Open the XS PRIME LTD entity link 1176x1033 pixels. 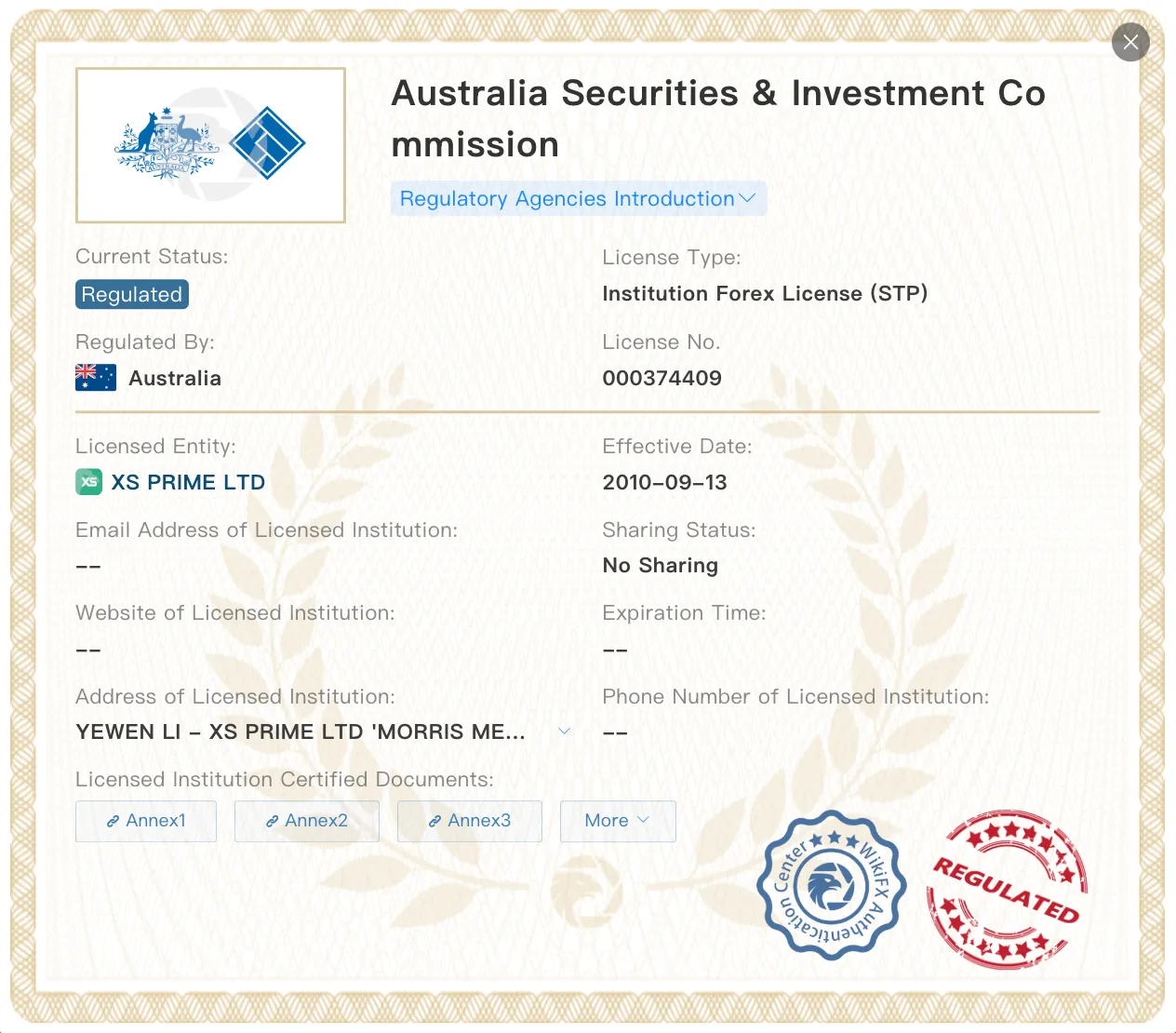(188, 482)
